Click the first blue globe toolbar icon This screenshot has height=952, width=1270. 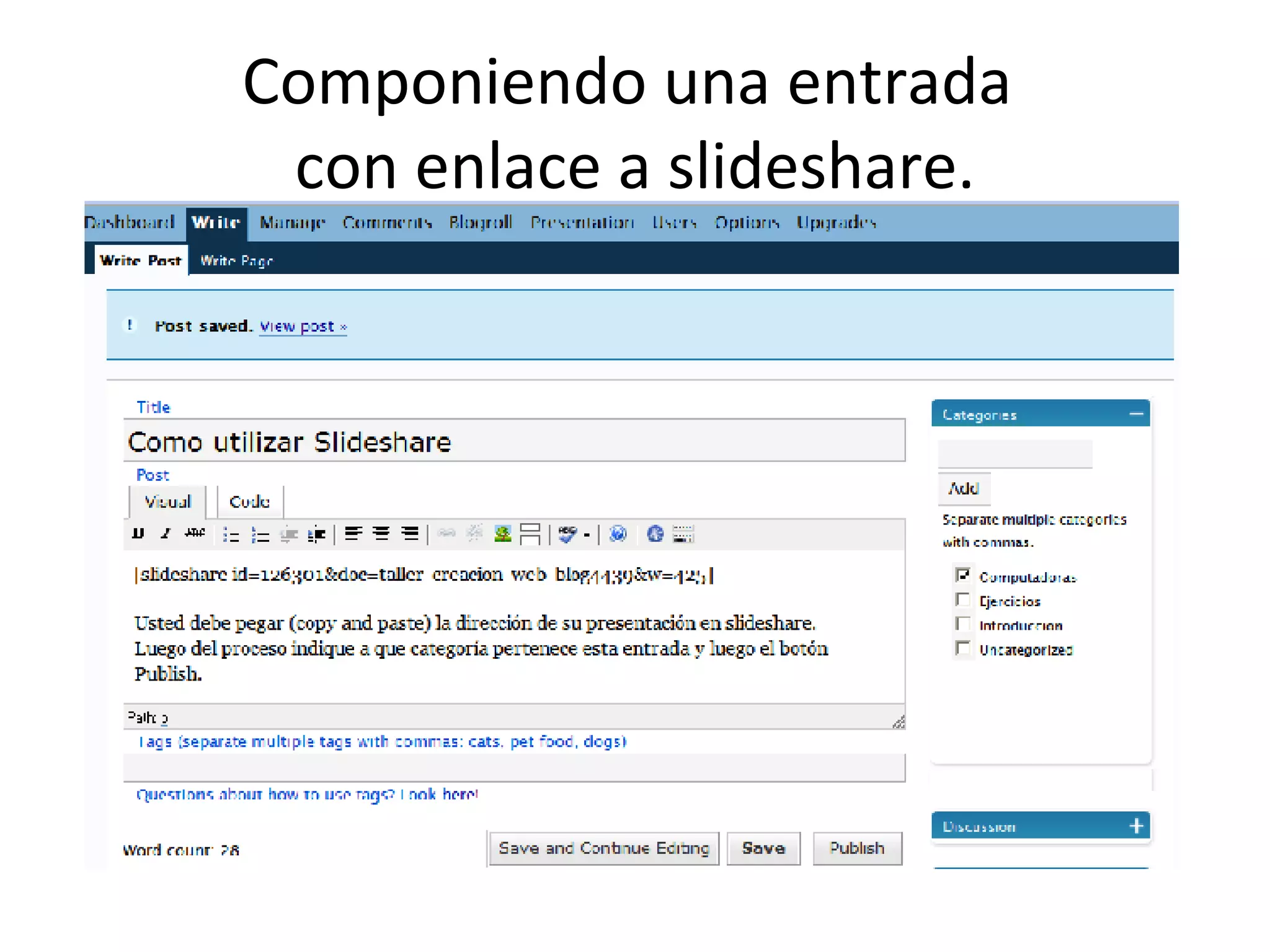point(618,534)
